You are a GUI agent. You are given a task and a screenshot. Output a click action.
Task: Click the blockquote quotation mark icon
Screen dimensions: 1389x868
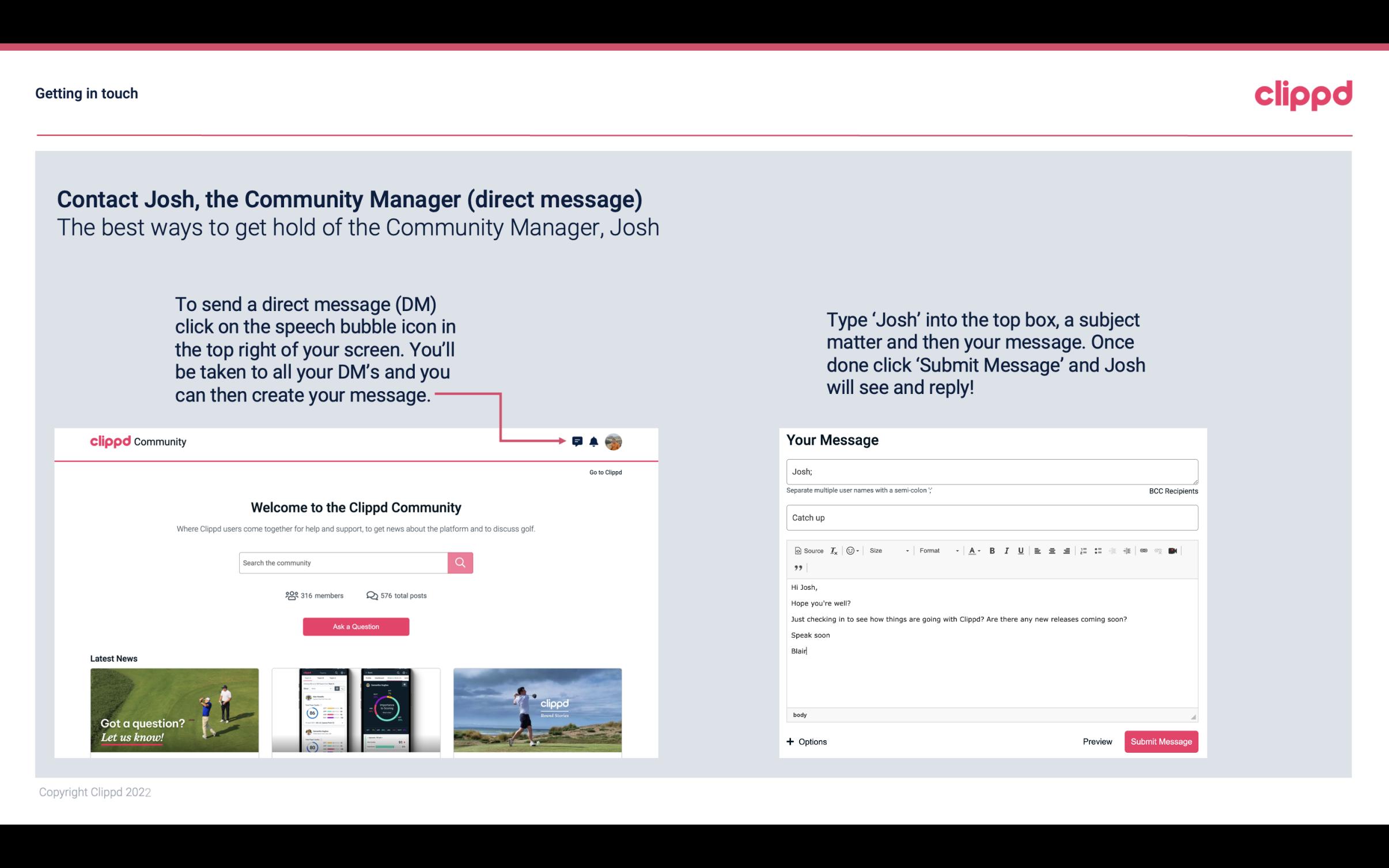[x=797, y=567]
